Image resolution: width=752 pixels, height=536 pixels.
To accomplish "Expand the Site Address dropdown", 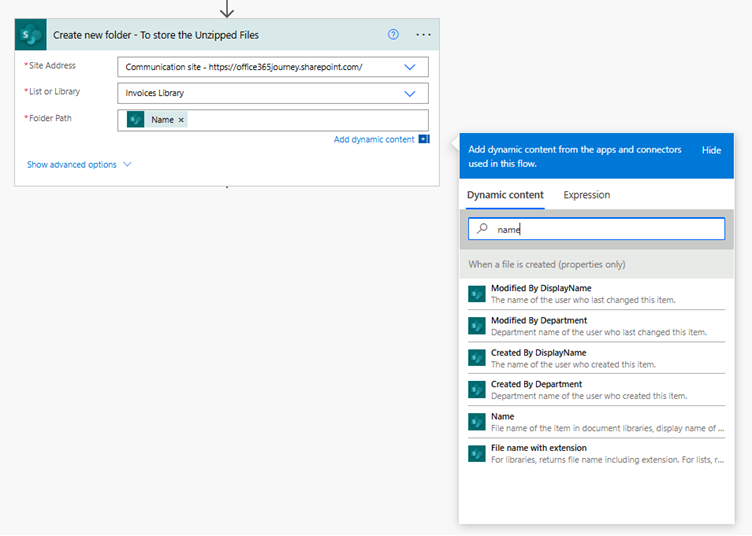I will click(x=410, y=67).
